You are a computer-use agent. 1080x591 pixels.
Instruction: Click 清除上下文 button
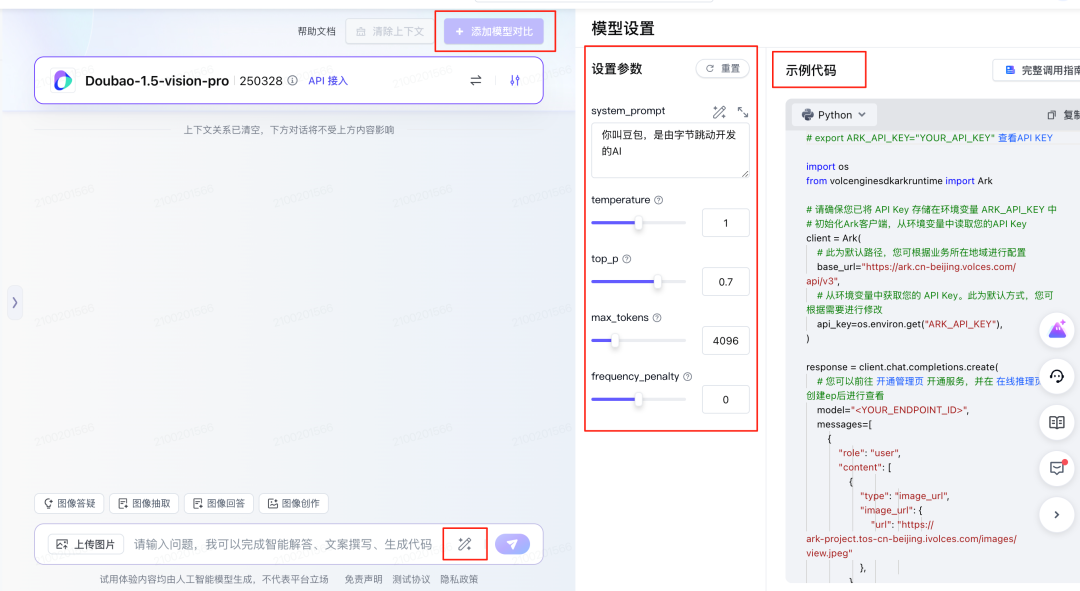(390, 32)
